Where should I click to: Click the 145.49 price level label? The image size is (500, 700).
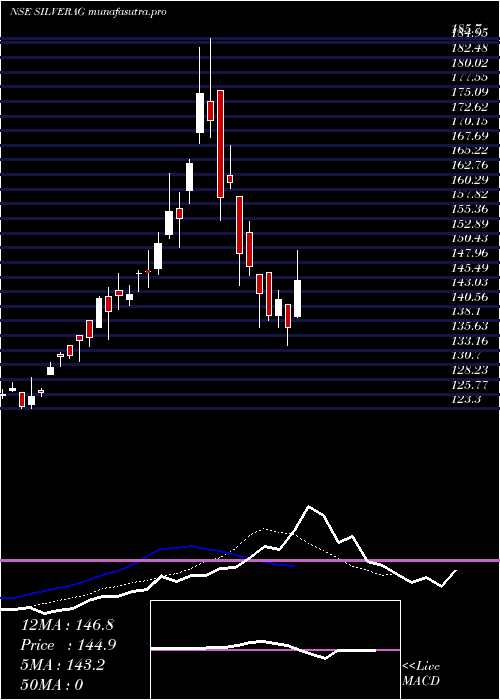click(469, 268)
